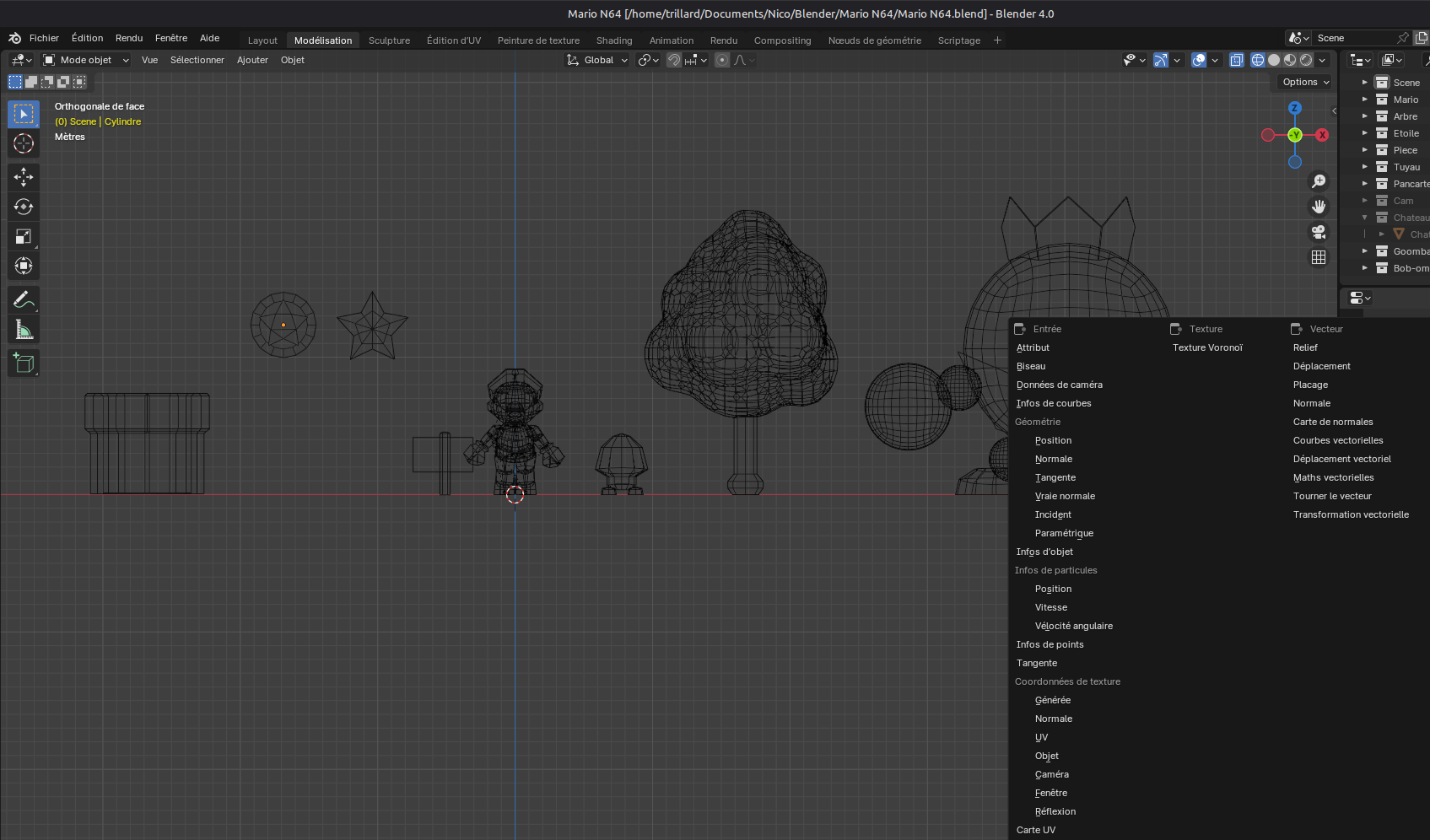Switch to wireframe shading
Image resolution: width=1430 pixels, height=840 pixels.
coord(1258,60)
